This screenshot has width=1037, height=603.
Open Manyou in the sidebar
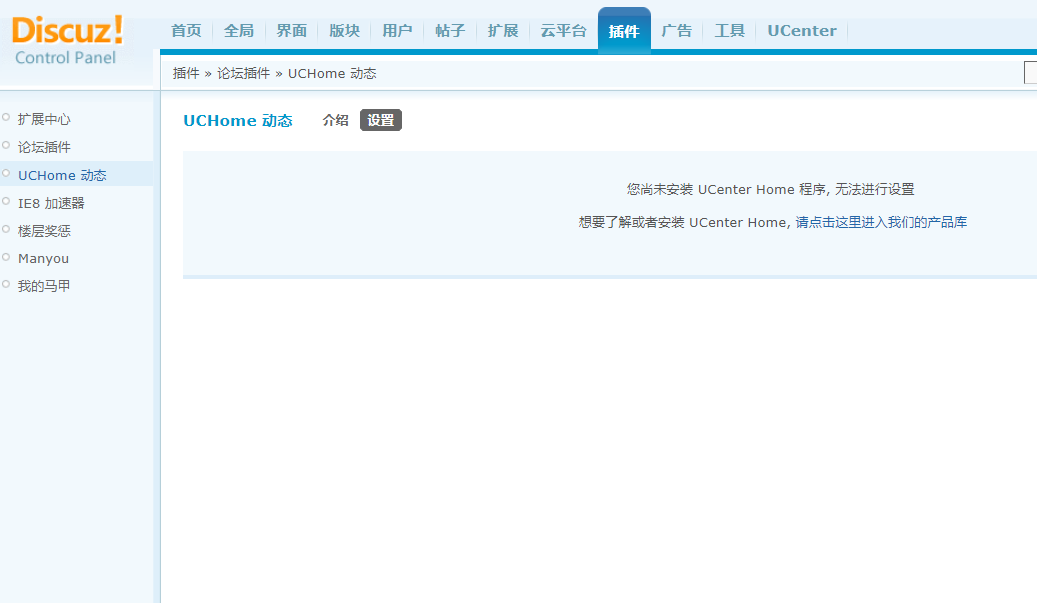pyautogui.click(x=44, y=259)
